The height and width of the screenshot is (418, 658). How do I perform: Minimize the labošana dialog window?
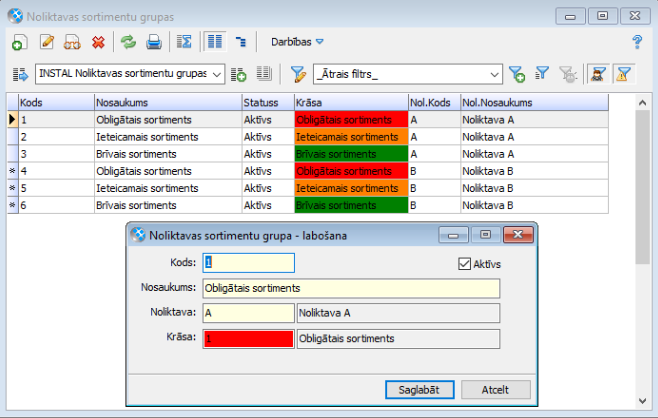pyautogui.click(x=453, y=235)
